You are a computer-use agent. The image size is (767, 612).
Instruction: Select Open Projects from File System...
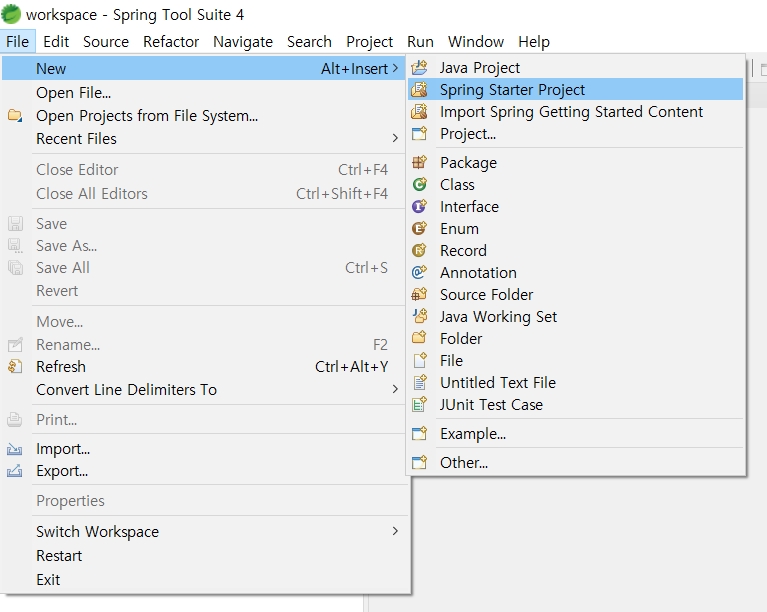click(204, 116)
